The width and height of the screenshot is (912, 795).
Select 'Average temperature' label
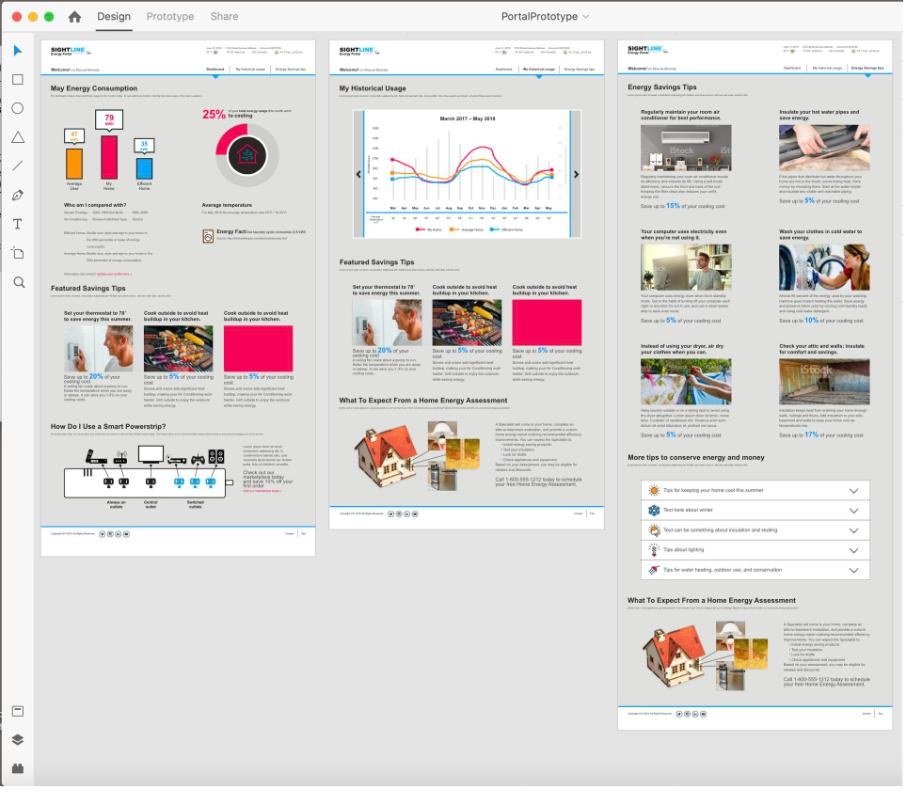tap(229, 207)
